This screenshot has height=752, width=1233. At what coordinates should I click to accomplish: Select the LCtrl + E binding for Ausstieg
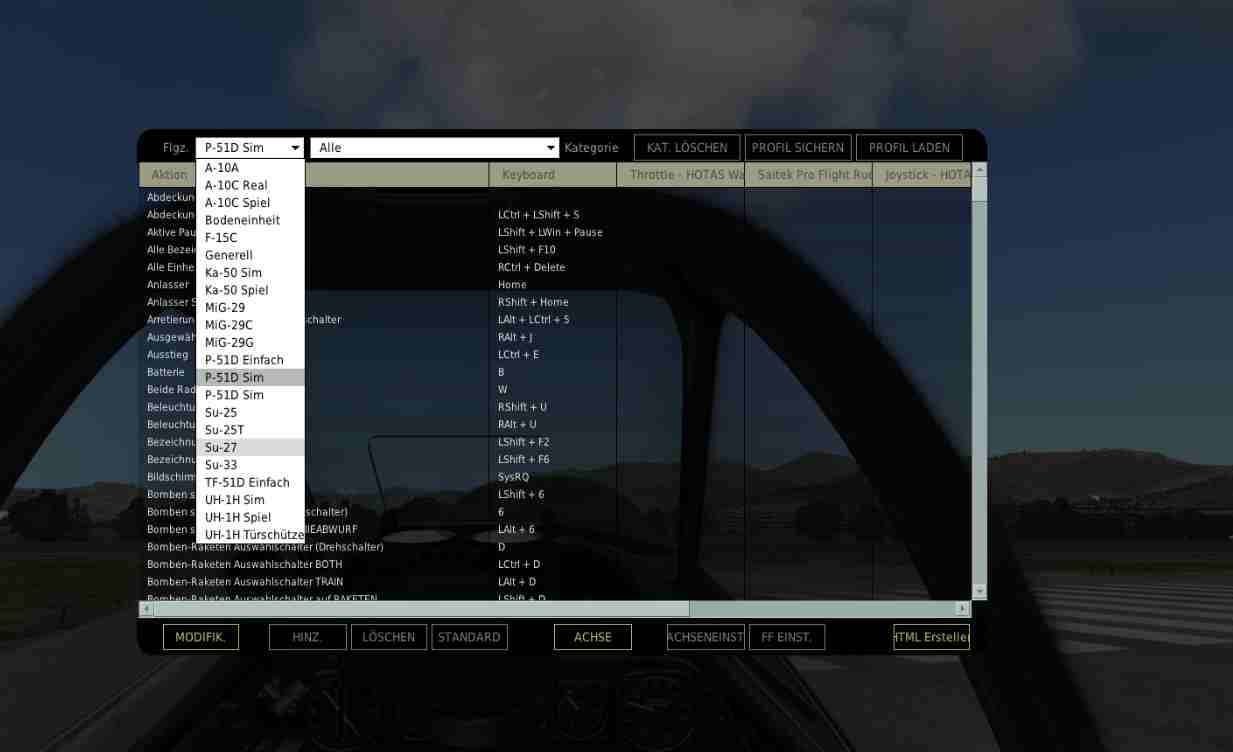point(552,355)
